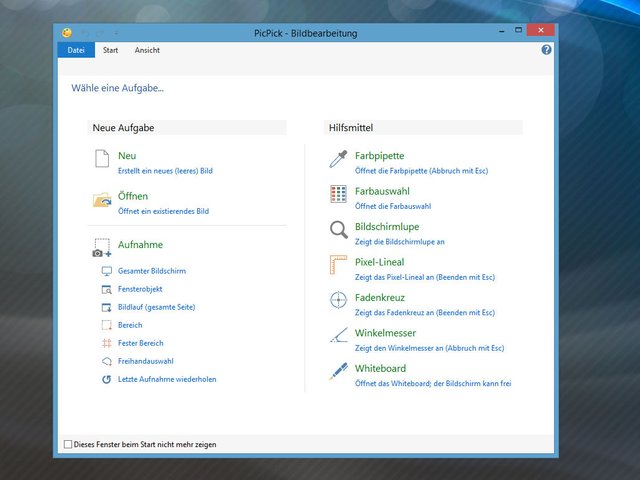Click the Winkelmesser protractor icon
This screenshot has height=480, width=640.
[x=339, y=335]
